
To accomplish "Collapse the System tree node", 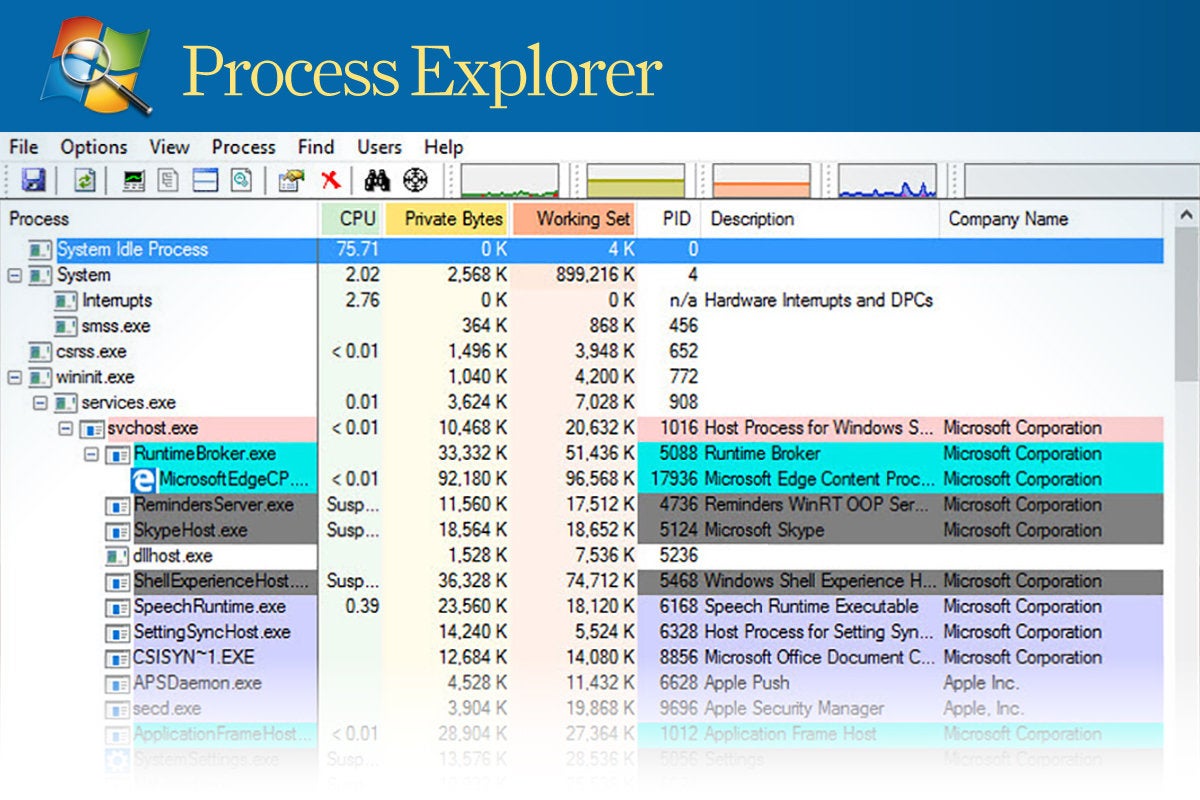I will click(x=15, y=275).
